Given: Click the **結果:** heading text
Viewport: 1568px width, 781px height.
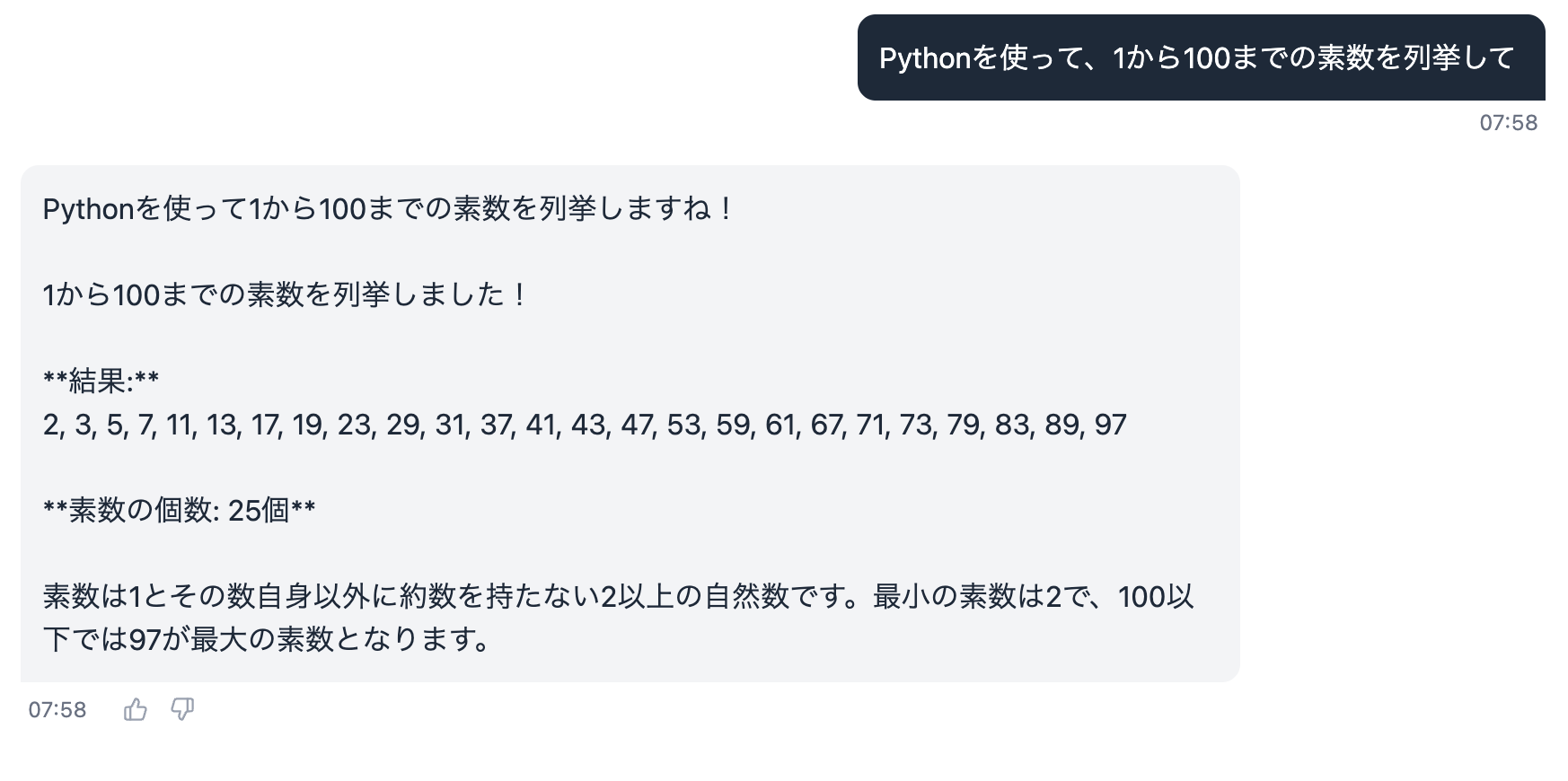Looking at the screenshot, I should [101, 381].
